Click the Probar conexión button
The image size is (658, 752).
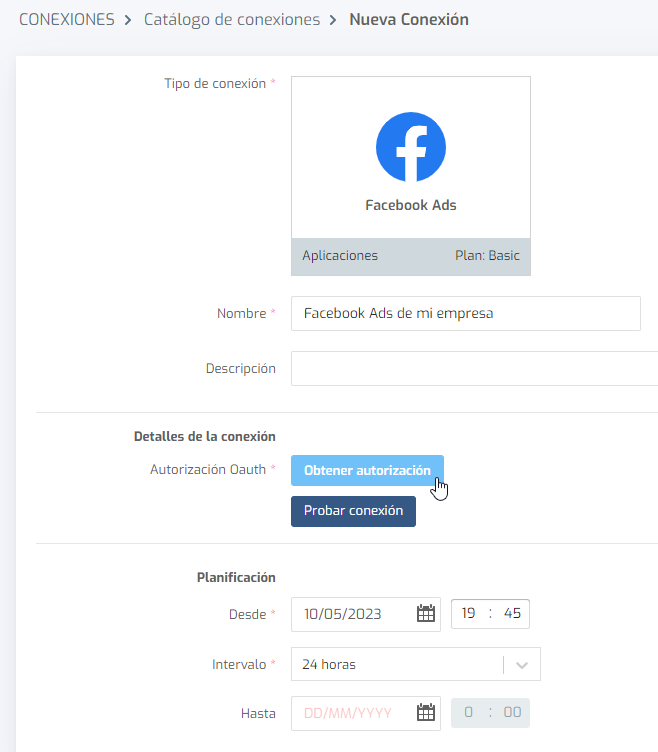pos(353,511)
